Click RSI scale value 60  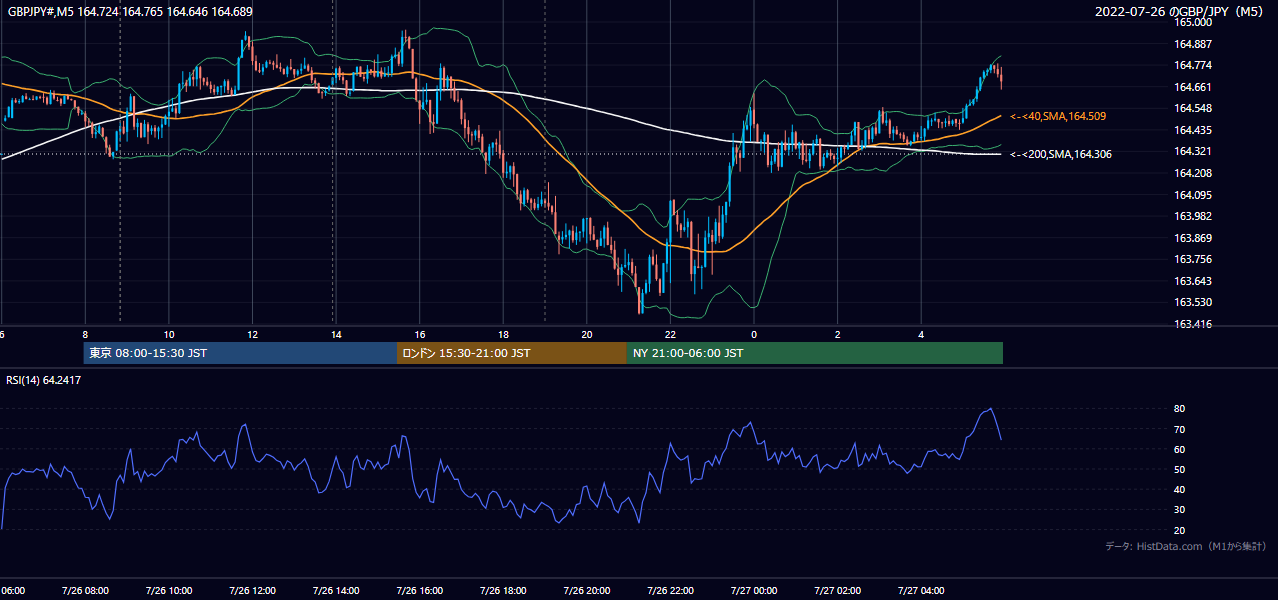point(1180,449)
